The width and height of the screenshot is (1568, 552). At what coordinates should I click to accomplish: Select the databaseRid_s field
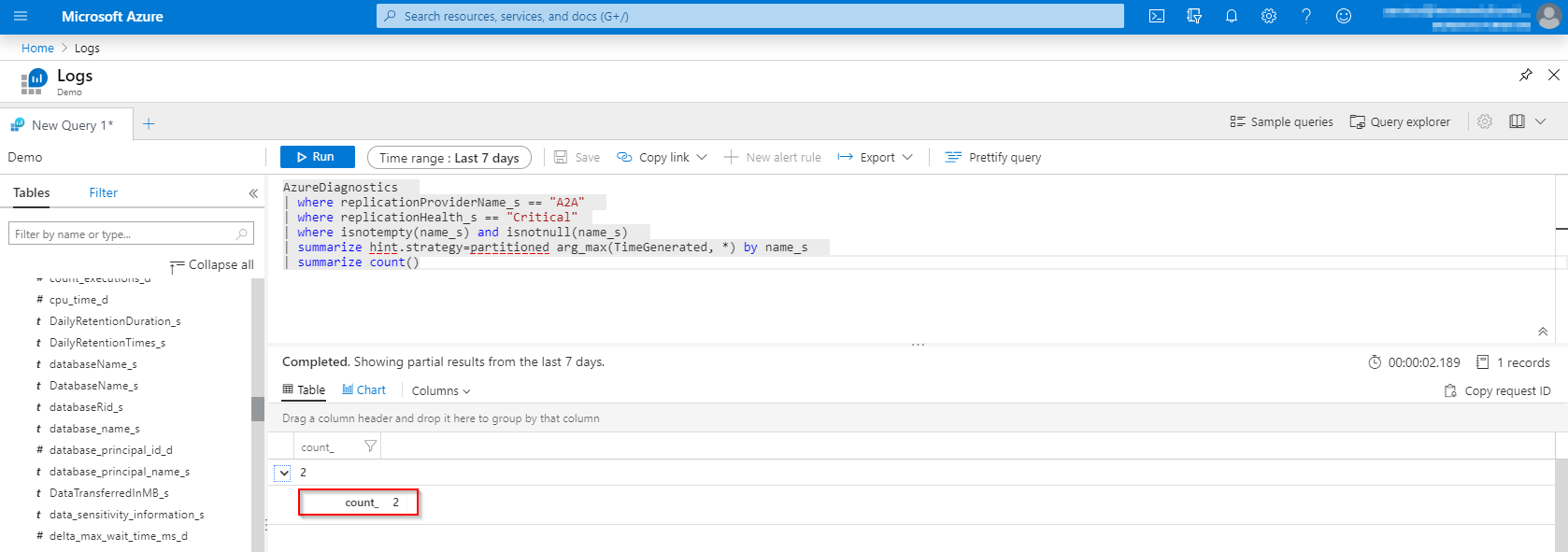(86, 407)
